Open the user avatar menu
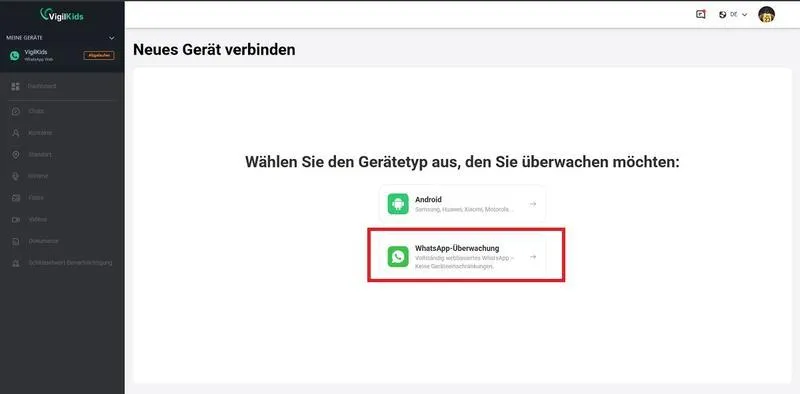This screenshot has width=800, height=394. click(766, 14)
